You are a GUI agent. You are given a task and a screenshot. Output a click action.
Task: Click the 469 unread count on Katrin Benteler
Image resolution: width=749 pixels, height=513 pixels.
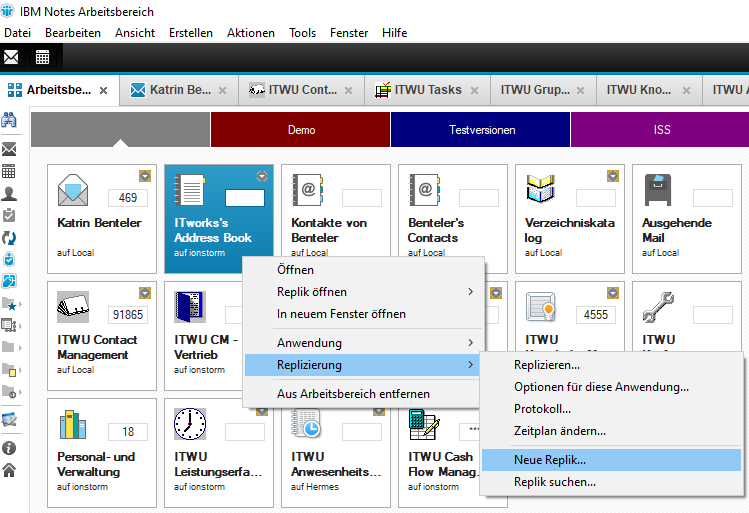tap(128, 197)
